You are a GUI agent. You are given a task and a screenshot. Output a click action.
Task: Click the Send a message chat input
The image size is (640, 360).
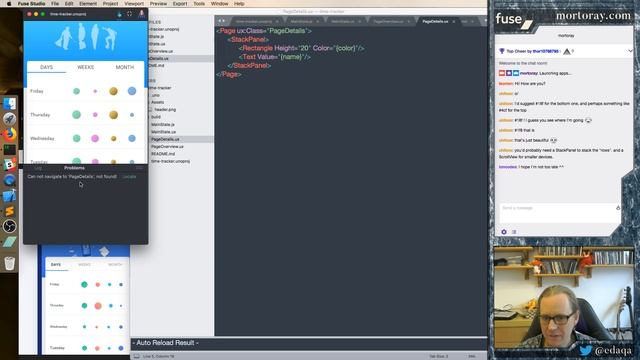pyautogui.click(x=559, y=213)
